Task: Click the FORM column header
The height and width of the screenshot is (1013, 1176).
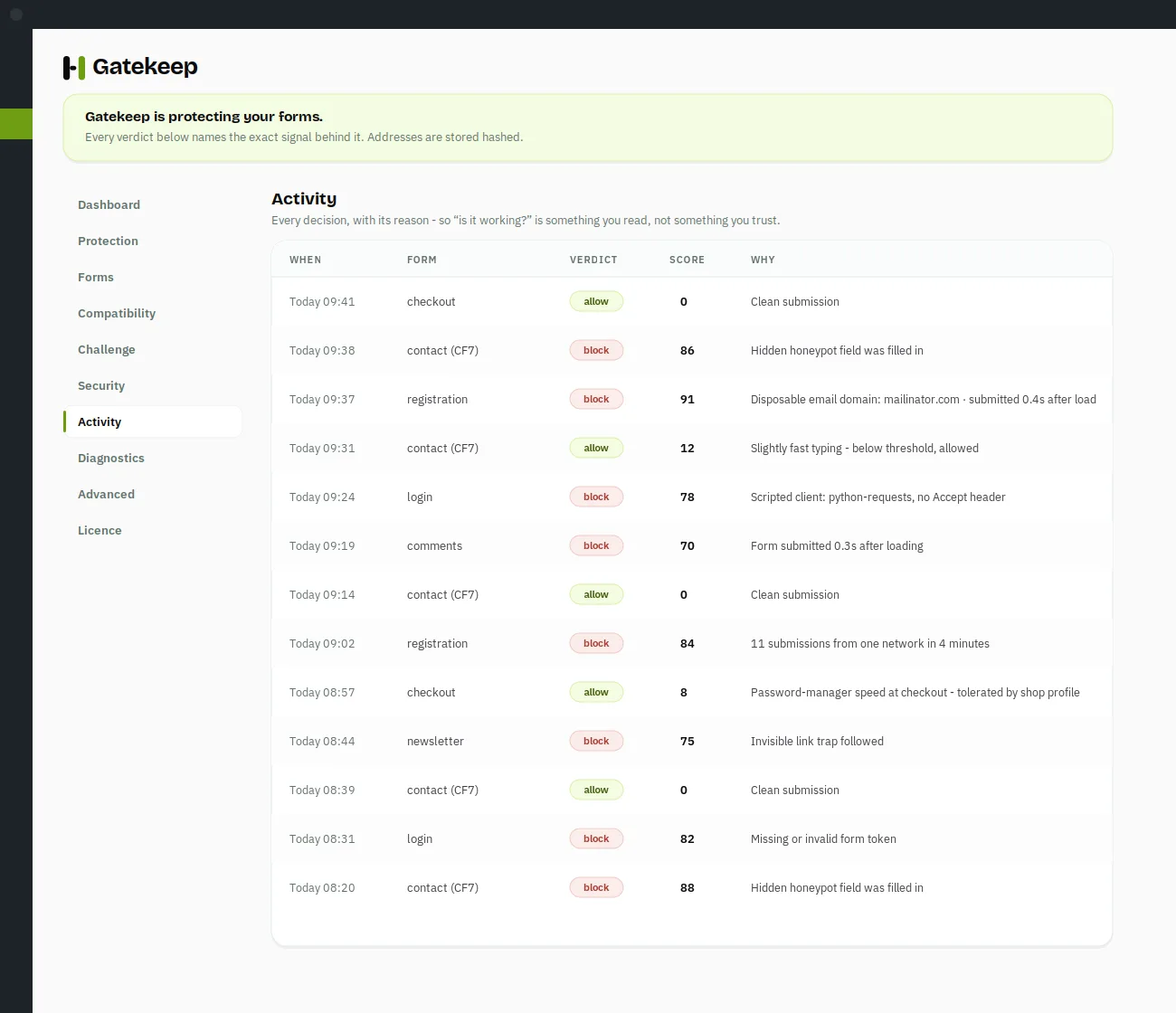Action: [422, 260]
